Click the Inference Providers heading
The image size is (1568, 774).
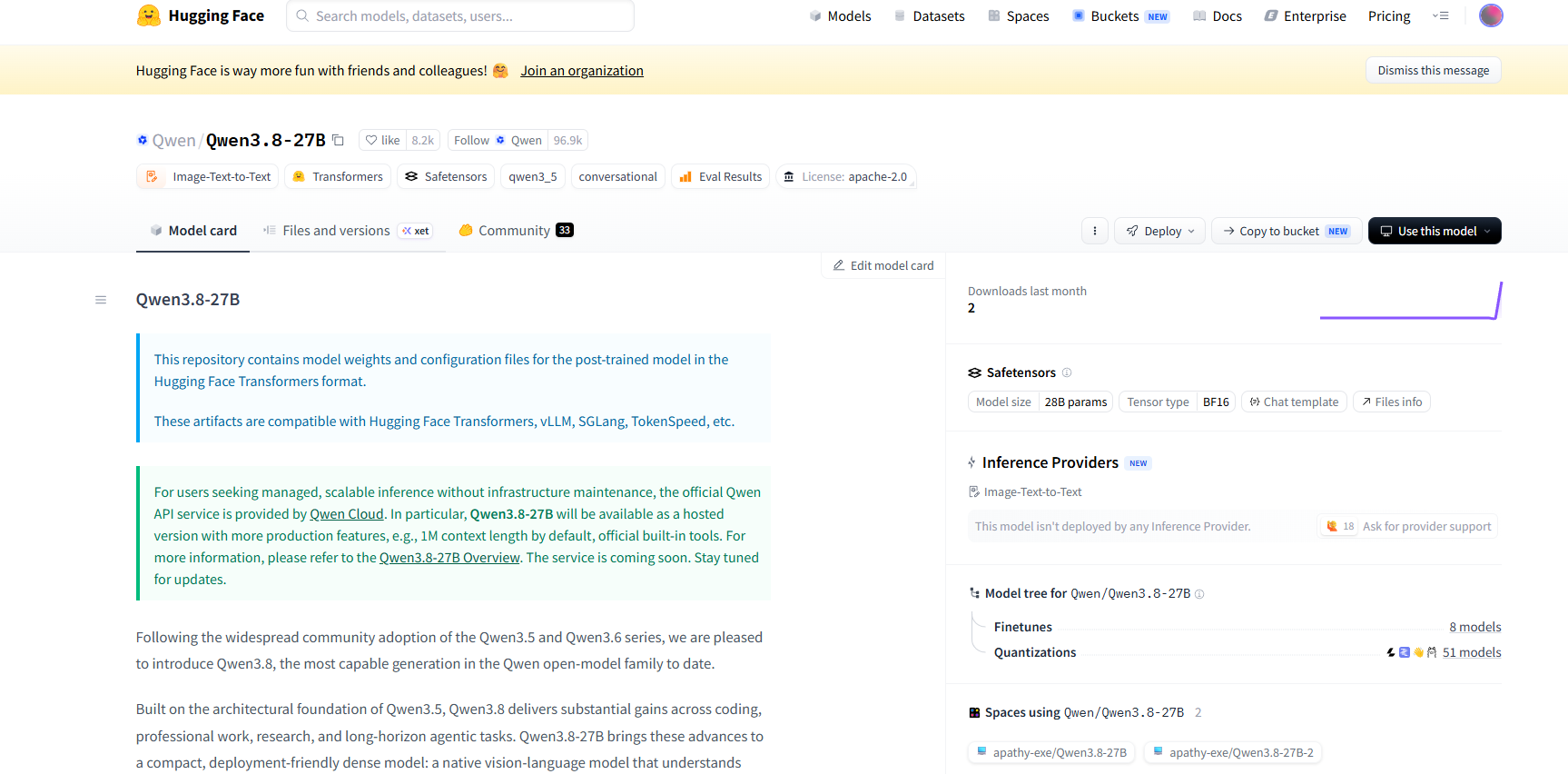[x=1050, y=462]
